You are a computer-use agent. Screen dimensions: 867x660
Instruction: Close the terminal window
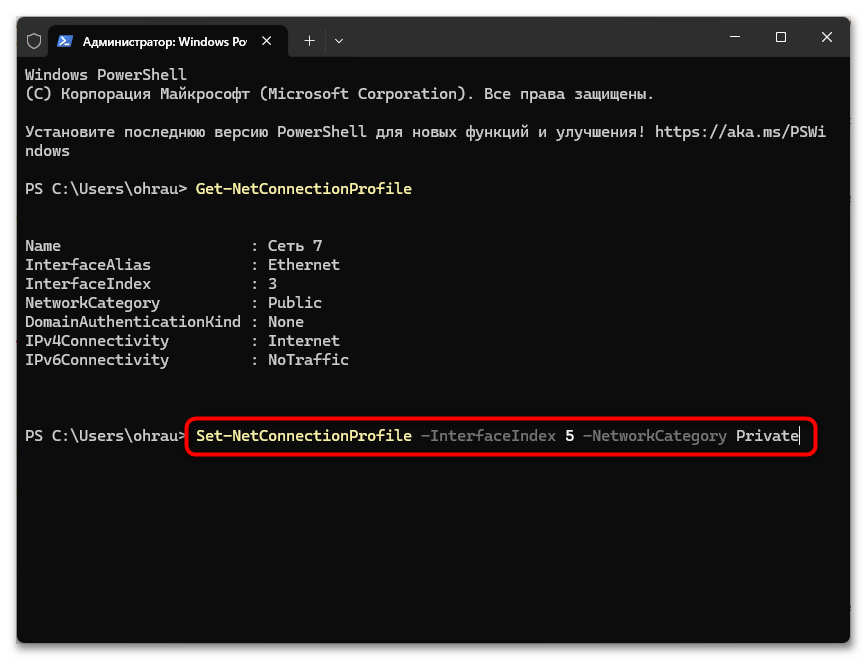pyautogui.click(x=827, y=37)
